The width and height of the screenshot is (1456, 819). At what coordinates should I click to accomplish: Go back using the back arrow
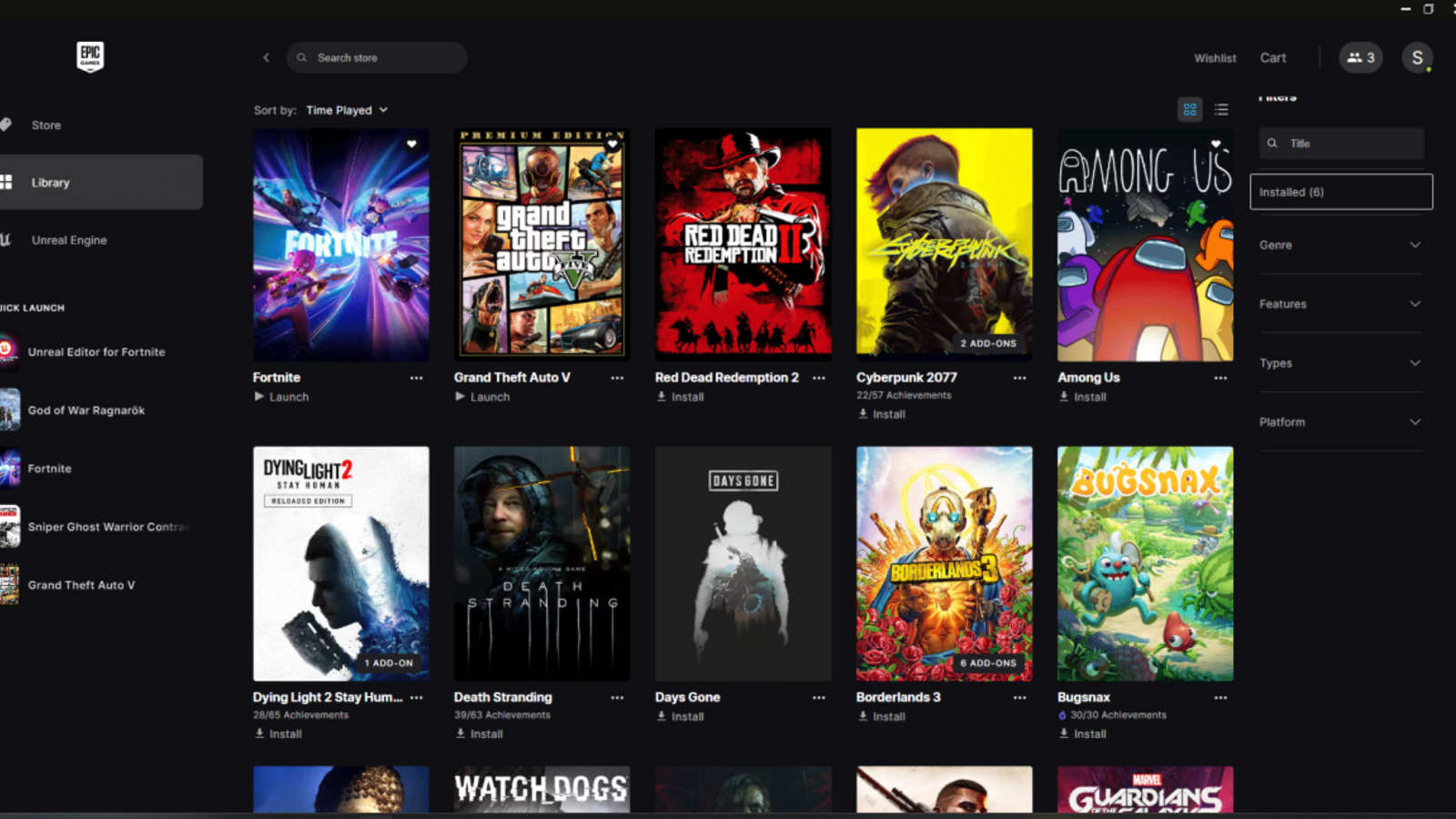click(266, 57)
